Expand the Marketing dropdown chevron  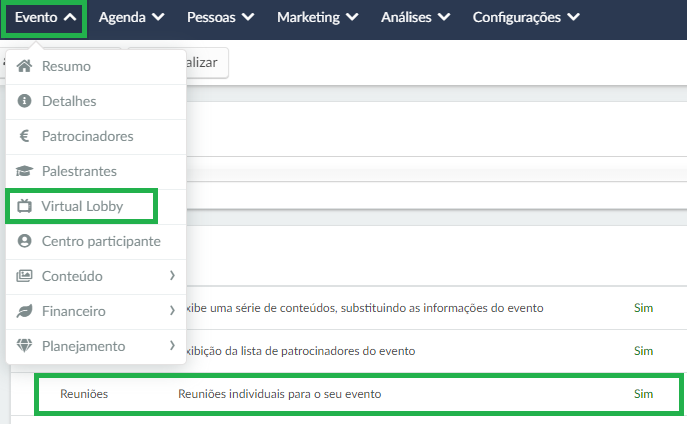coord(352,18)
